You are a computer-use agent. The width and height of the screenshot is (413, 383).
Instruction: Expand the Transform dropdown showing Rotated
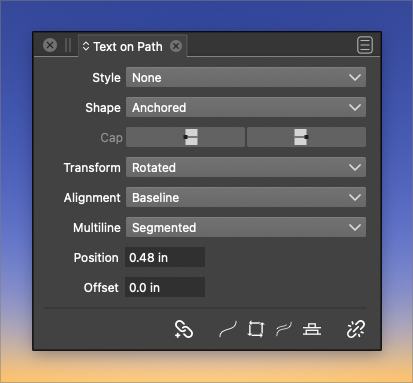(246, 167)
